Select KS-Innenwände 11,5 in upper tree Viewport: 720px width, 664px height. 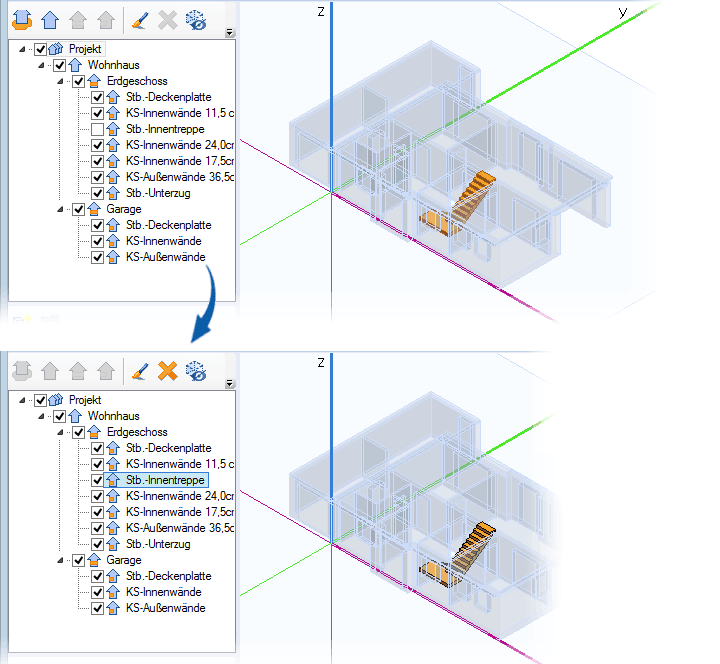pos(180,113)
